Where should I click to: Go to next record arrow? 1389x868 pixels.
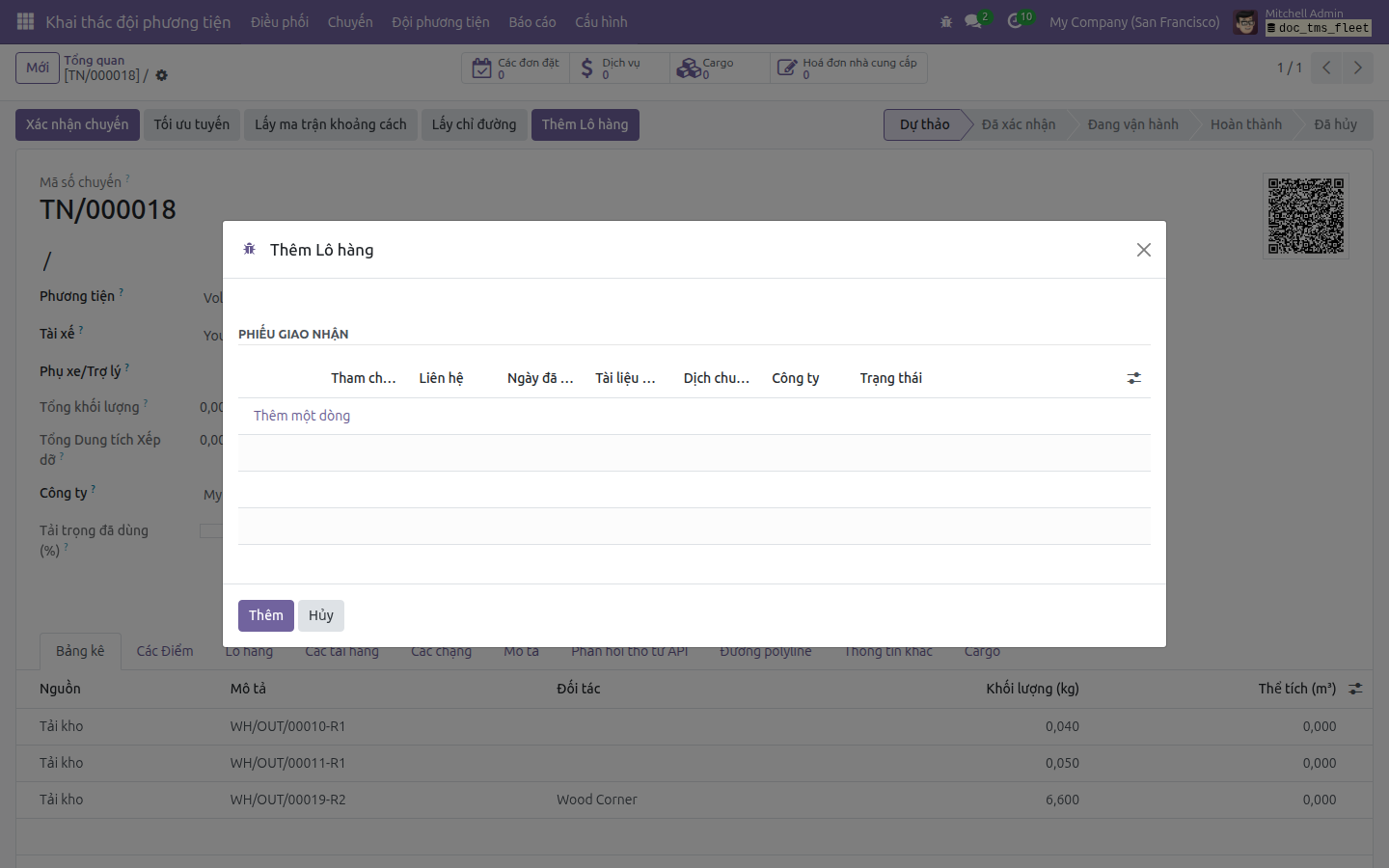1357,68
